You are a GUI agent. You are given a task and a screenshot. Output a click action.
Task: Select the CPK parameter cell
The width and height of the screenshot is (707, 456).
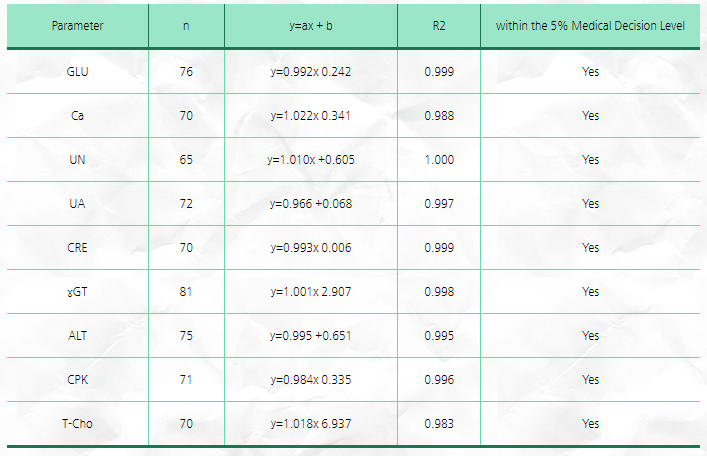tap(77, 380)
